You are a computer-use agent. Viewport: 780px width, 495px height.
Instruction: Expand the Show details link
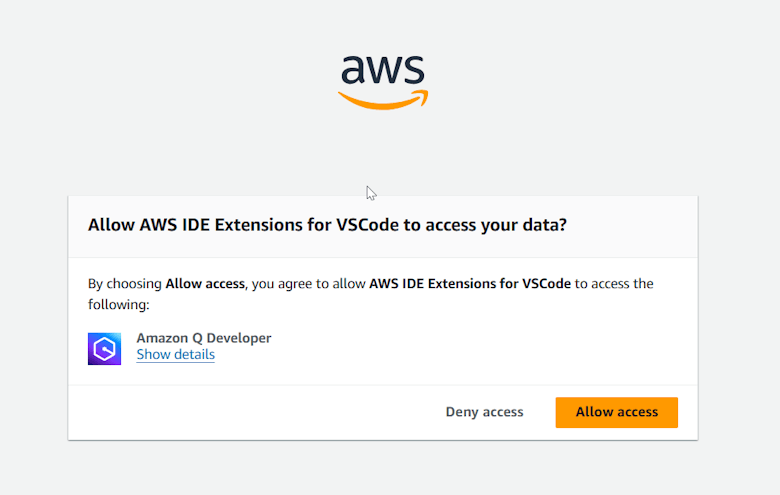(x=175, y=355)
